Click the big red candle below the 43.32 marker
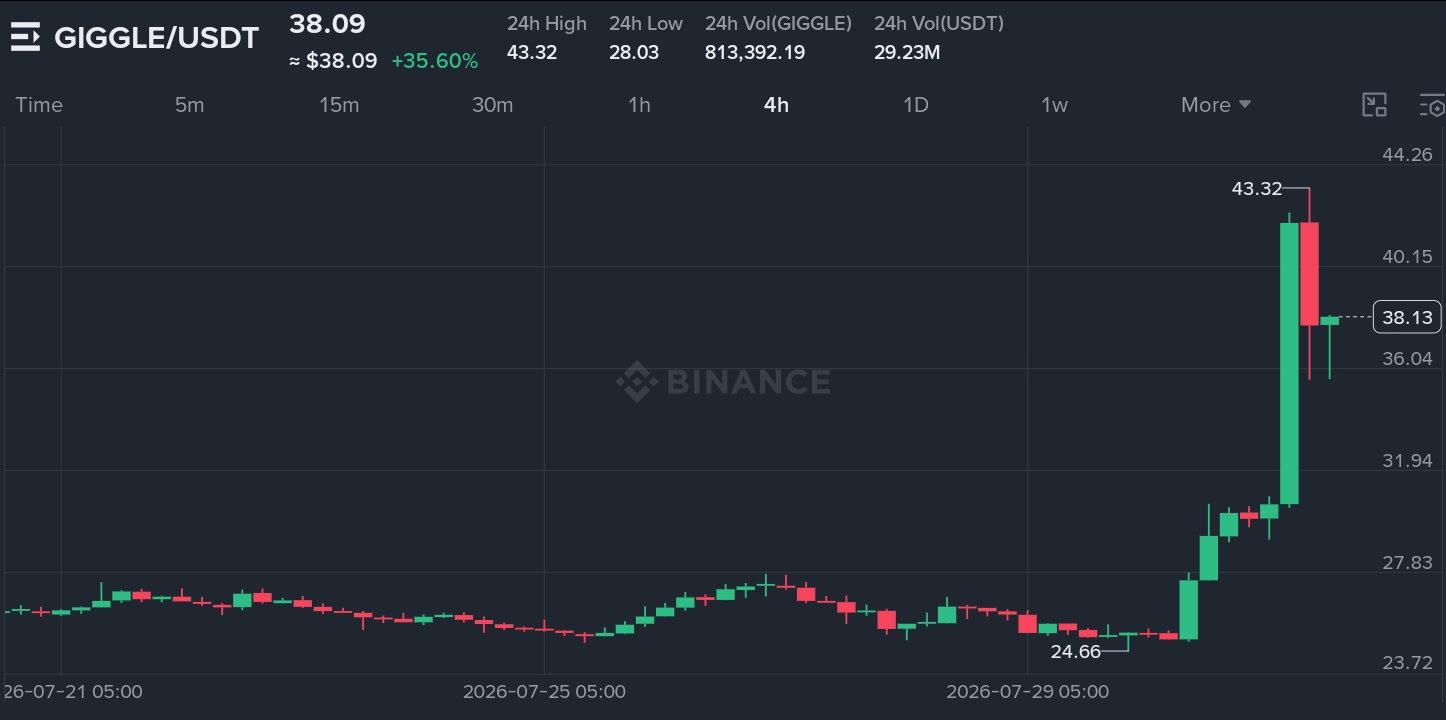Viewport: 1446px width, 720px height. (1309, 274)
